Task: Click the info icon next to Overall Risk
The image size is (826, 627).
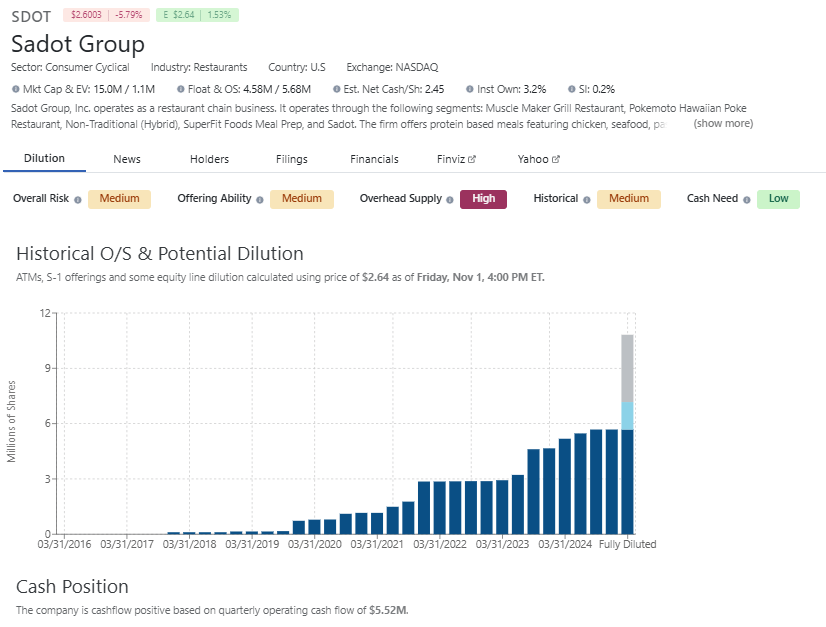Action: pos(78,199)
